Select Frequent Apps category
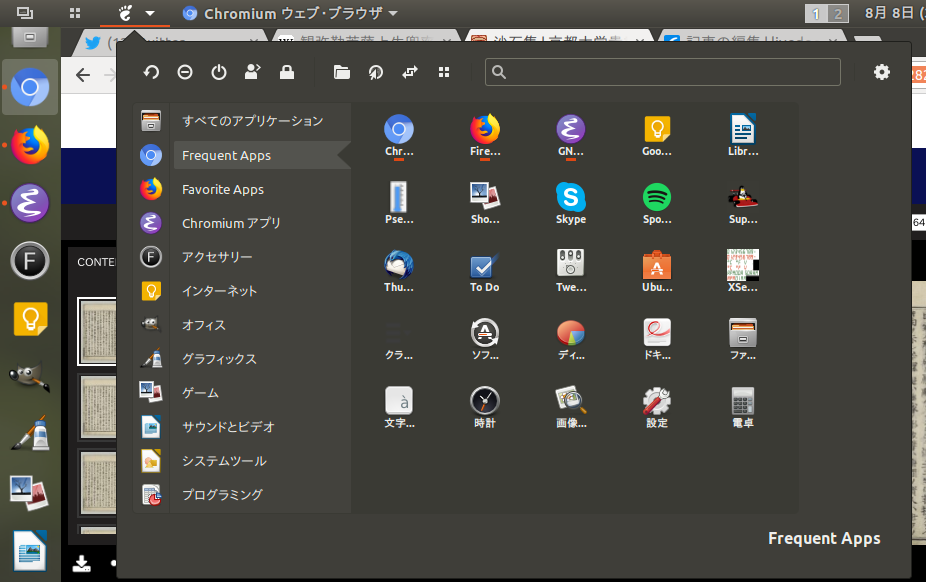 (x=262, y=155)
